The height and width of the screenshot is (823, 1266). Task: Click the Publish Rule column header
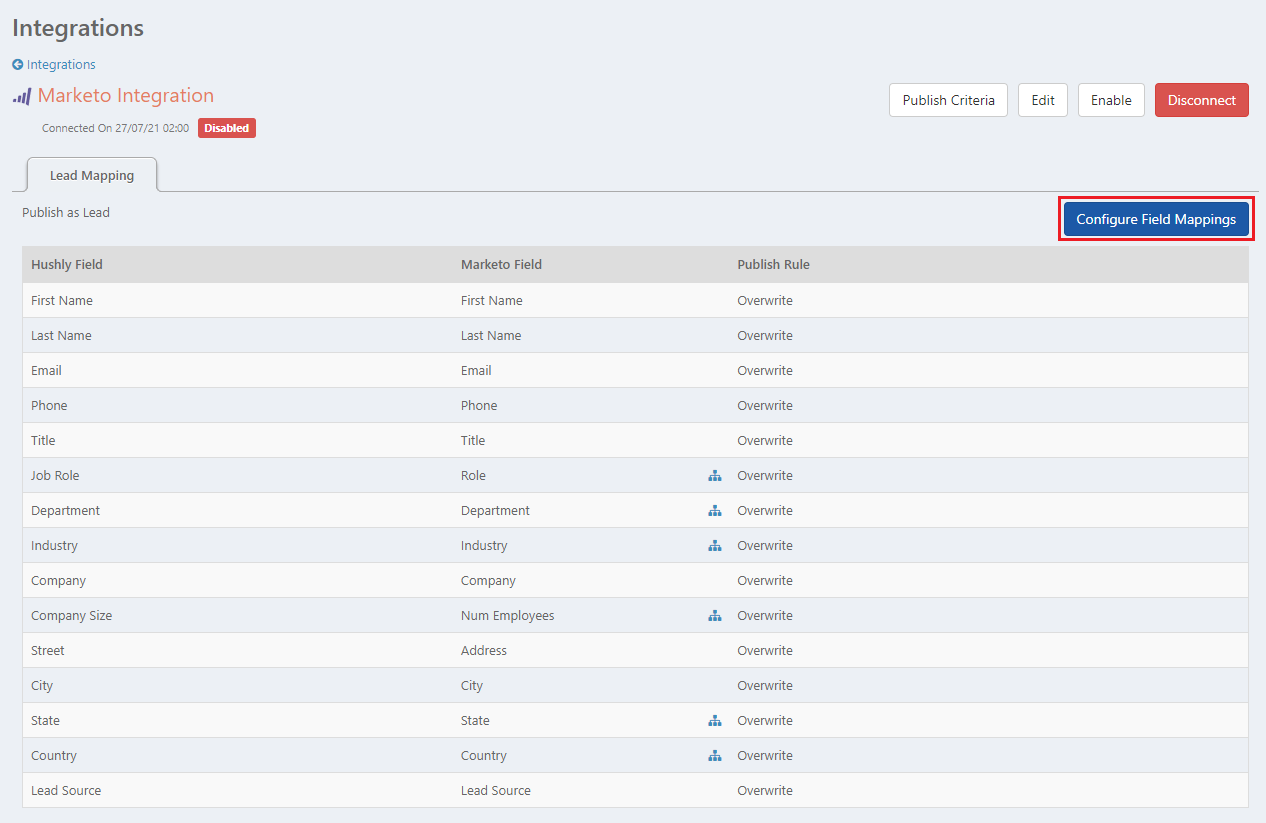pos(773,265)
